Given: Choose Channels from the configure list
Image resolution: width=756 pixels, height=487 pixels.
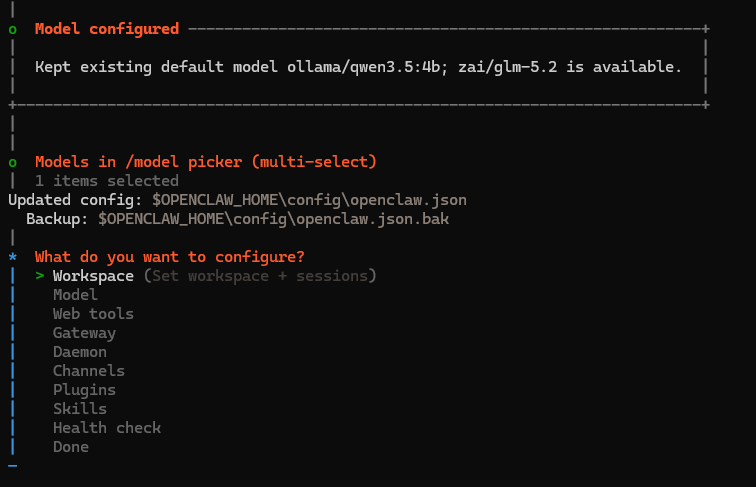Looking at the screenshot, I should tap(89, 371).
